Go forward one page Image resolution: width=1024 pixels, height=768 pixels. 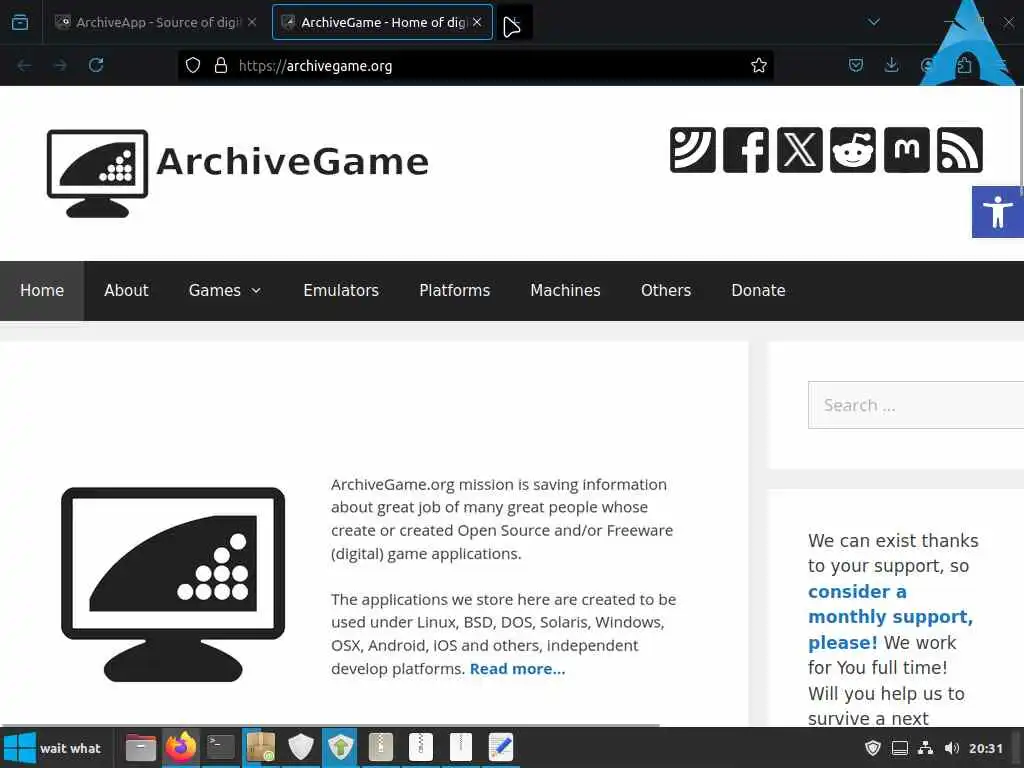60,65
